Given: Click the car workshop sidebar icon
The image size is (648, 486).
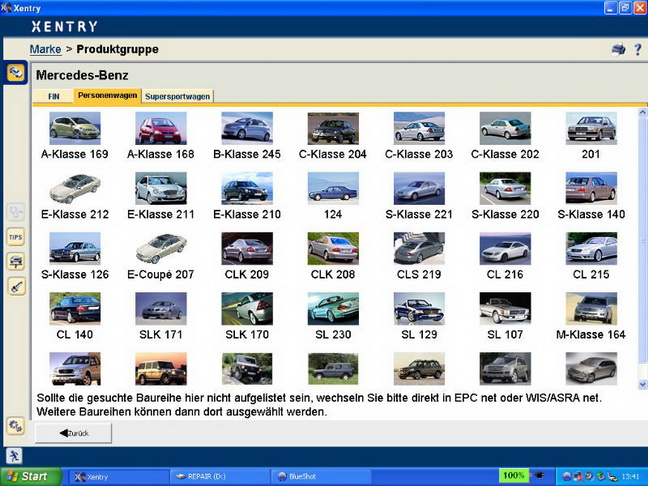Looking at the screenshot, I should tap(16, 262).
